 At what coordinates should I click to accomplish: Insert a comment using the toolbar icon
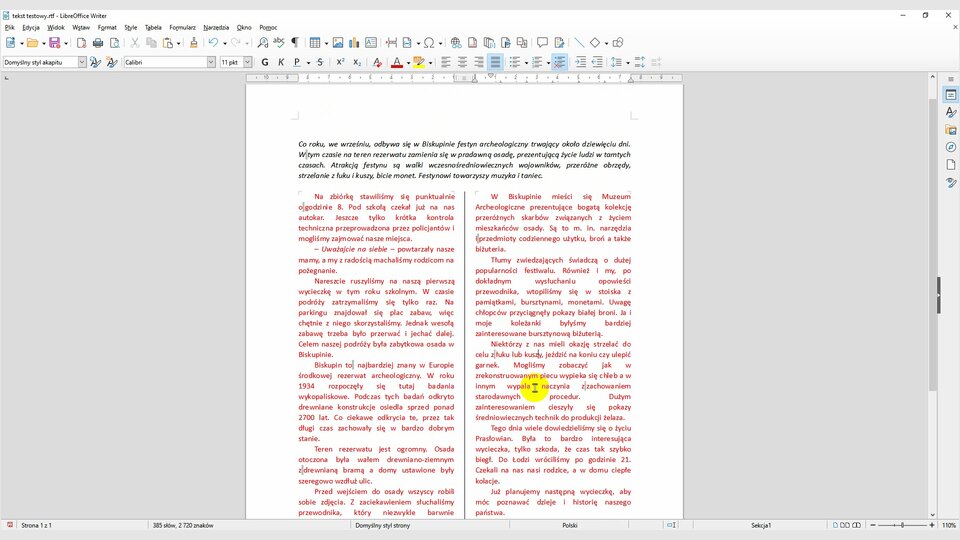point(543,43)
